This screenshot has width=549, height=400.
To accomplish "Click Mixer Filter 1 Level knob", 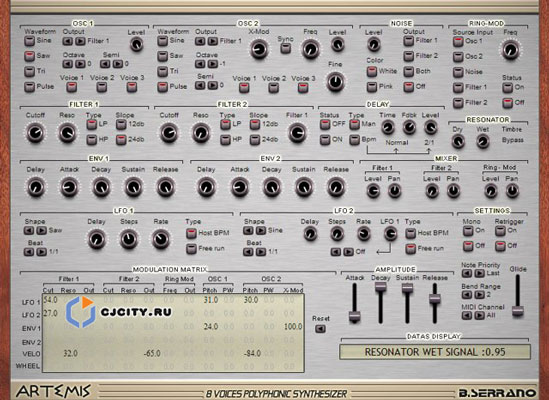I will (x=373, y=191).
